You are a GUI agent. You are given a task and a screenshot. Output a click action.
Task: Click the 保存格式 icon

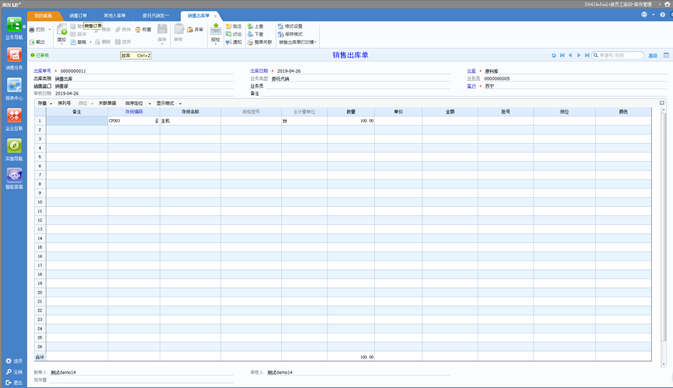coord(281,34)
